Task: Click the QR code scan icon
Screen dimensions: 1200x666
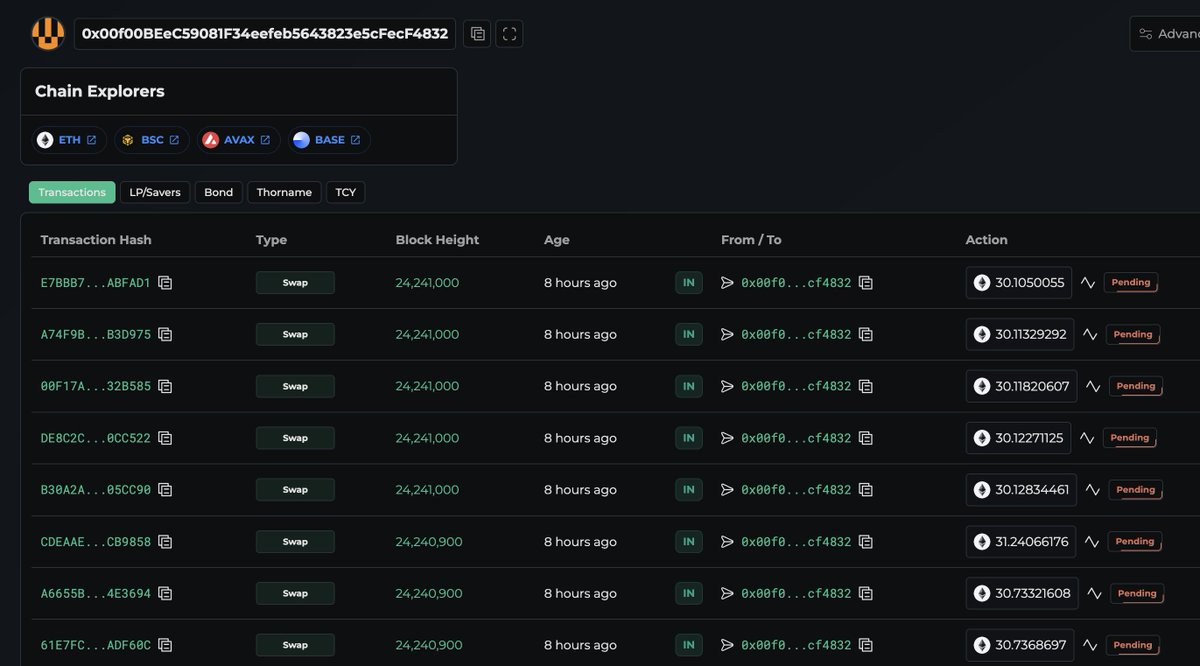Action: coord(509,34)
